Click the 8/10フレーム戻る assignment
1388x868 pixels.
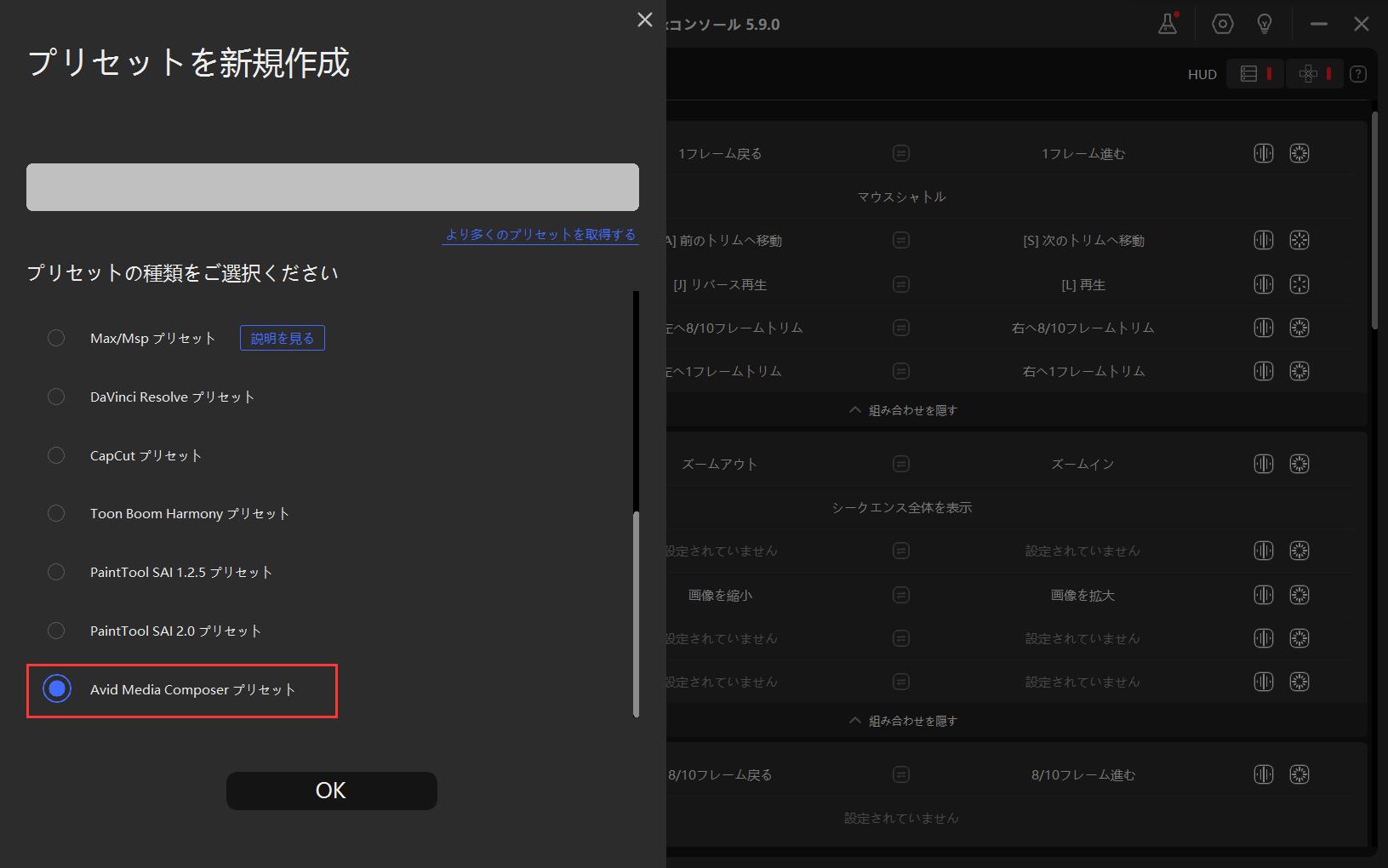[720, 774]
